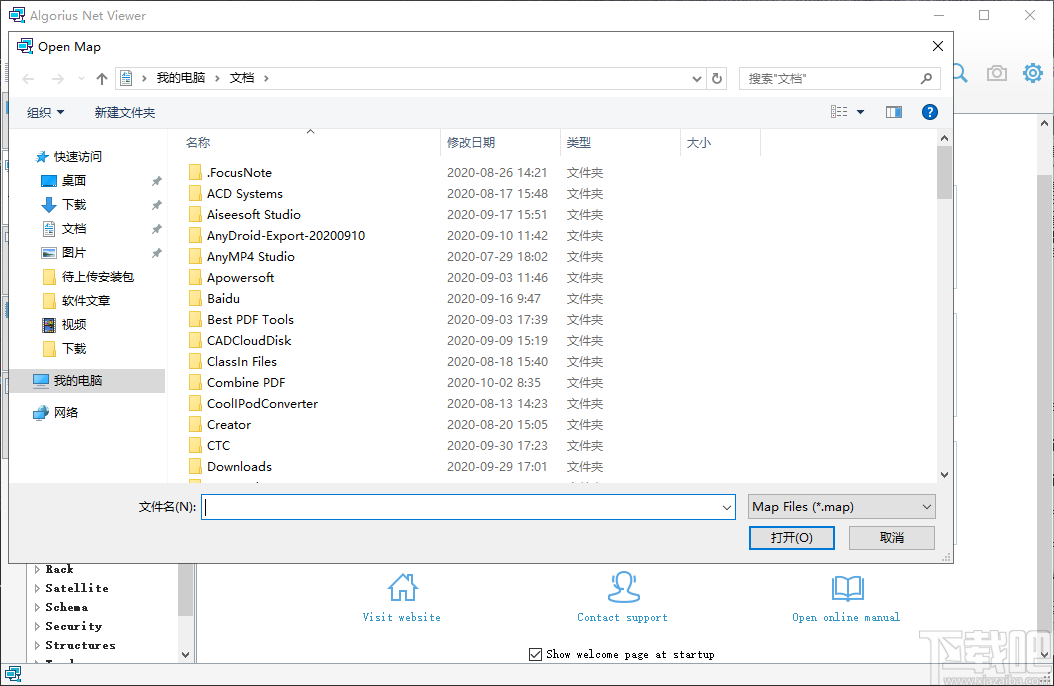
Task: Click the 打开(O) button
Action: tap(791, 537)
